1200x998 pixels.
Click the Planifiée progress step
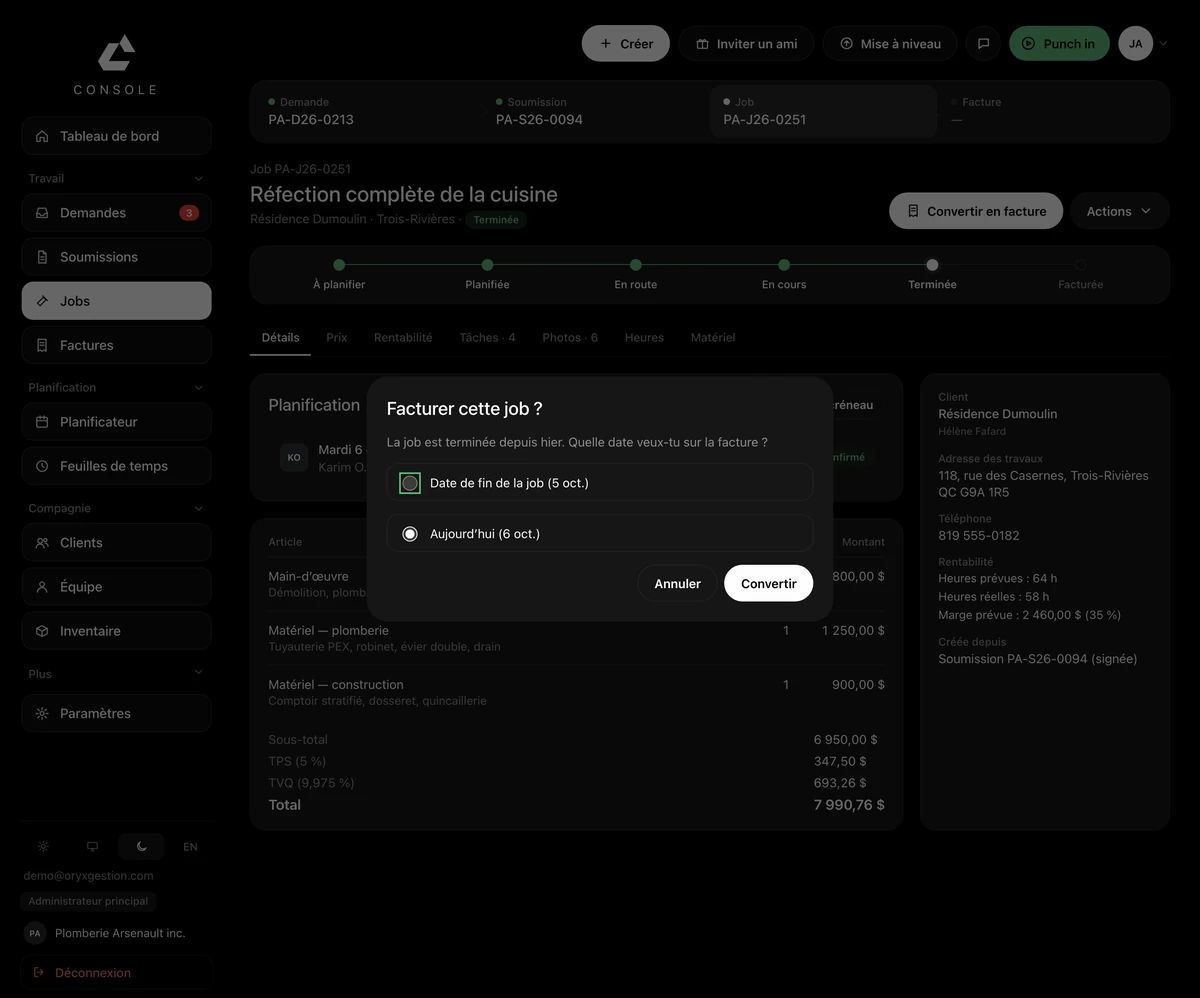point(487,274)
